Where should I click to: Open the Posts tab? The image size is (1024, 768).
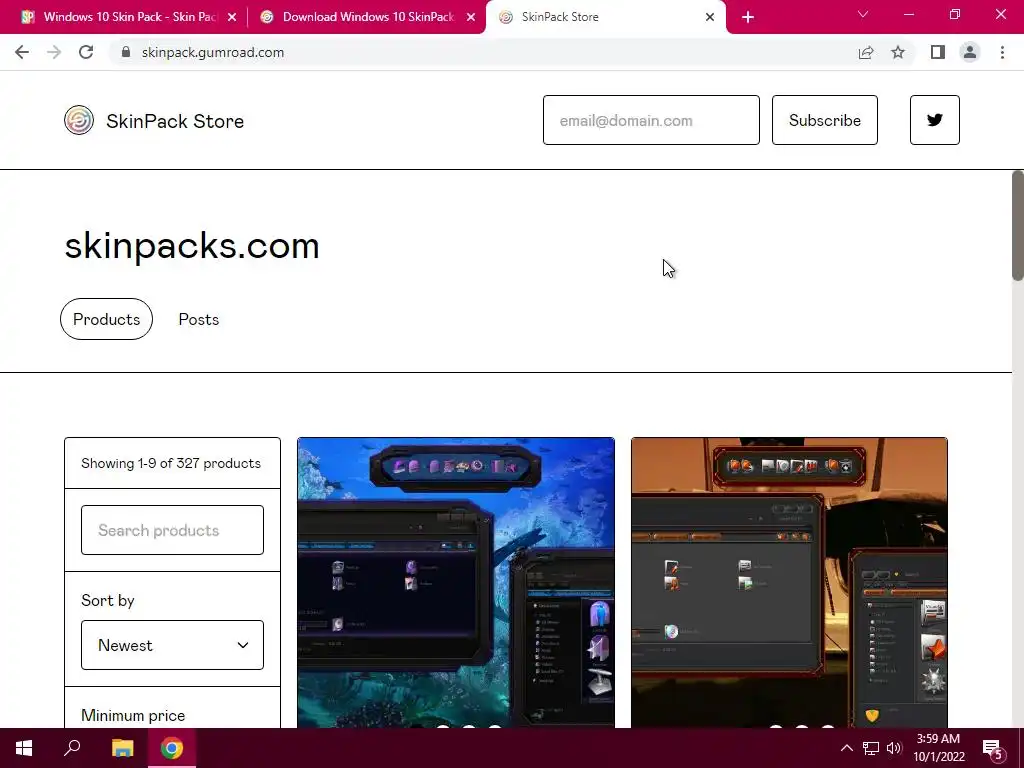click(x=199, y=319)
